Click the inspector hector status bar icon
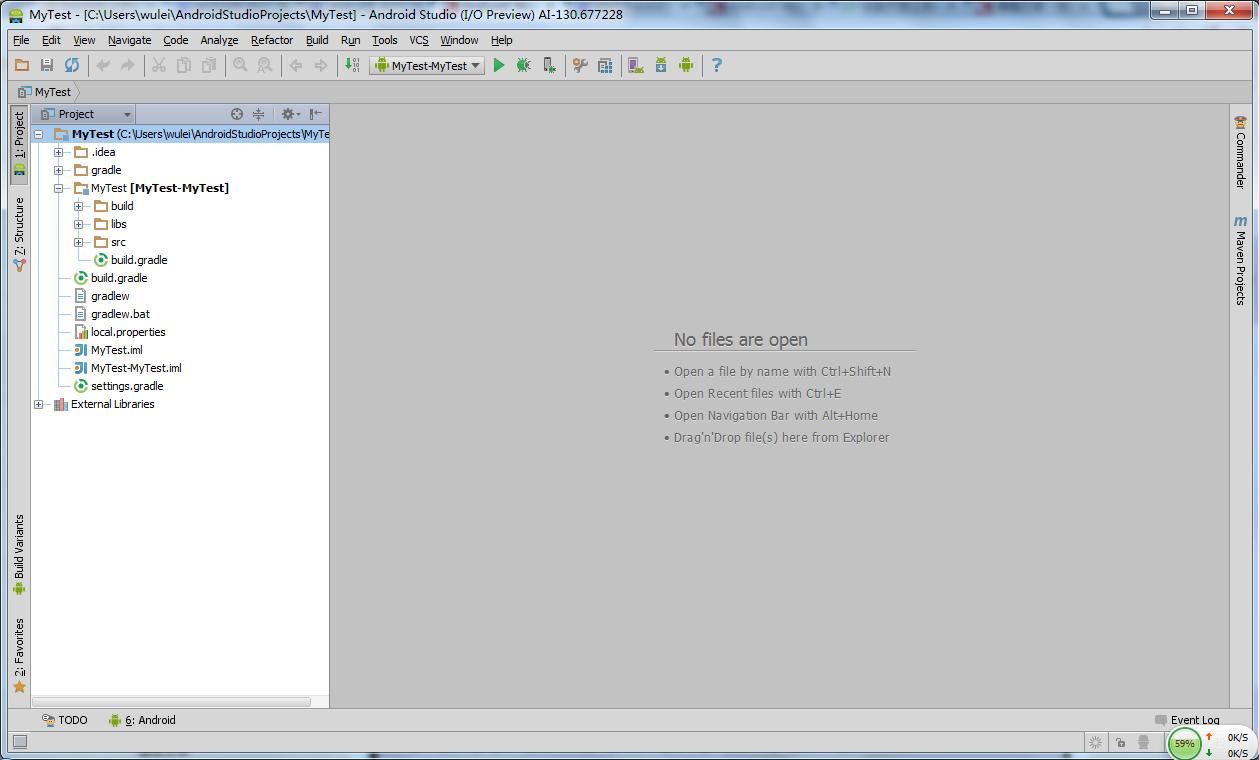 (x=1145, y=742)
